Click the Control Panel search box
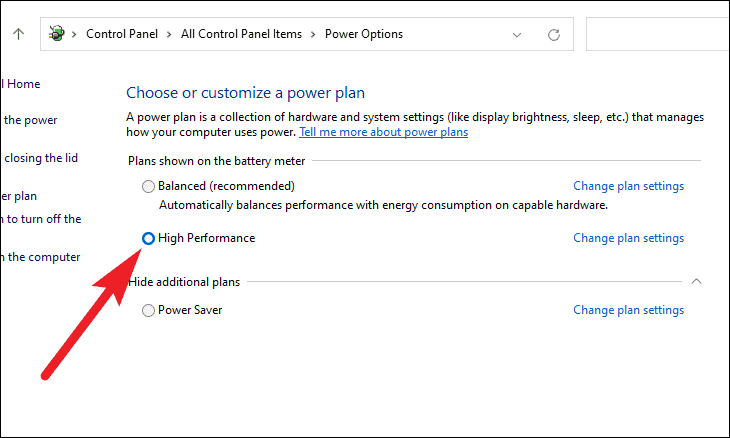This screenshot has width=730, height=438. tap(657, 34)
